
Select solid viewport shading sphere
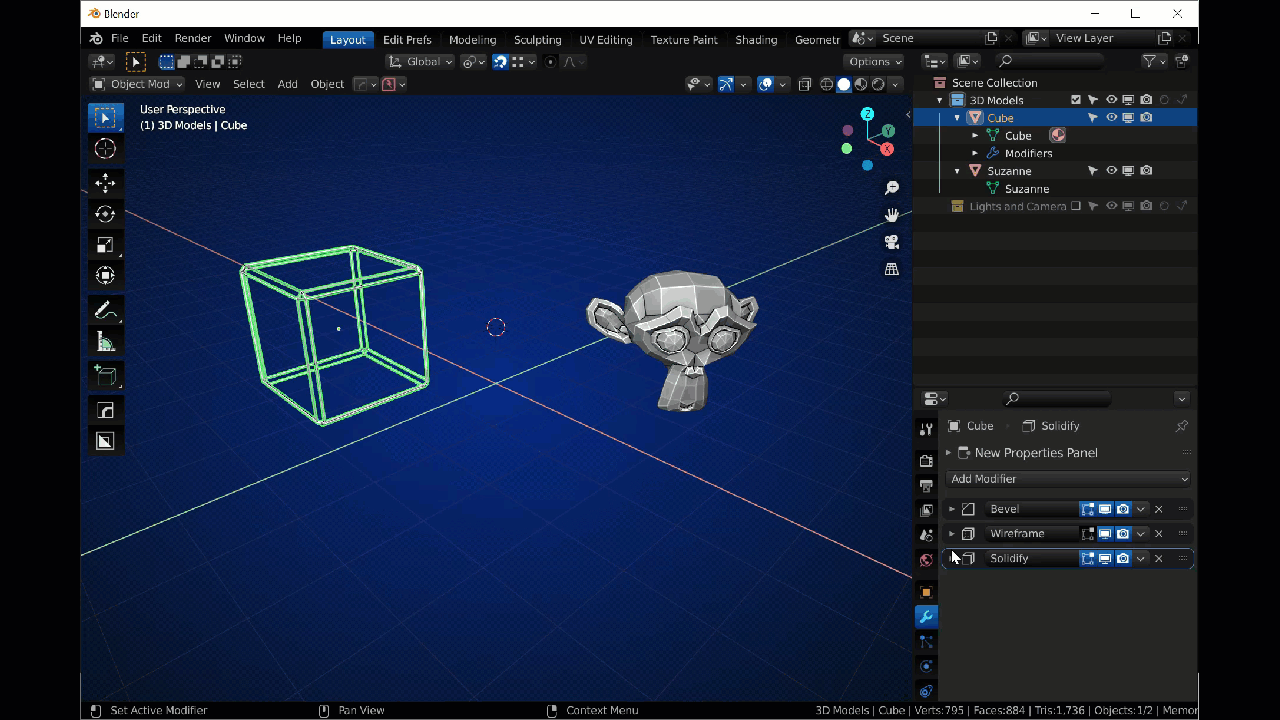tap(844, 84)
